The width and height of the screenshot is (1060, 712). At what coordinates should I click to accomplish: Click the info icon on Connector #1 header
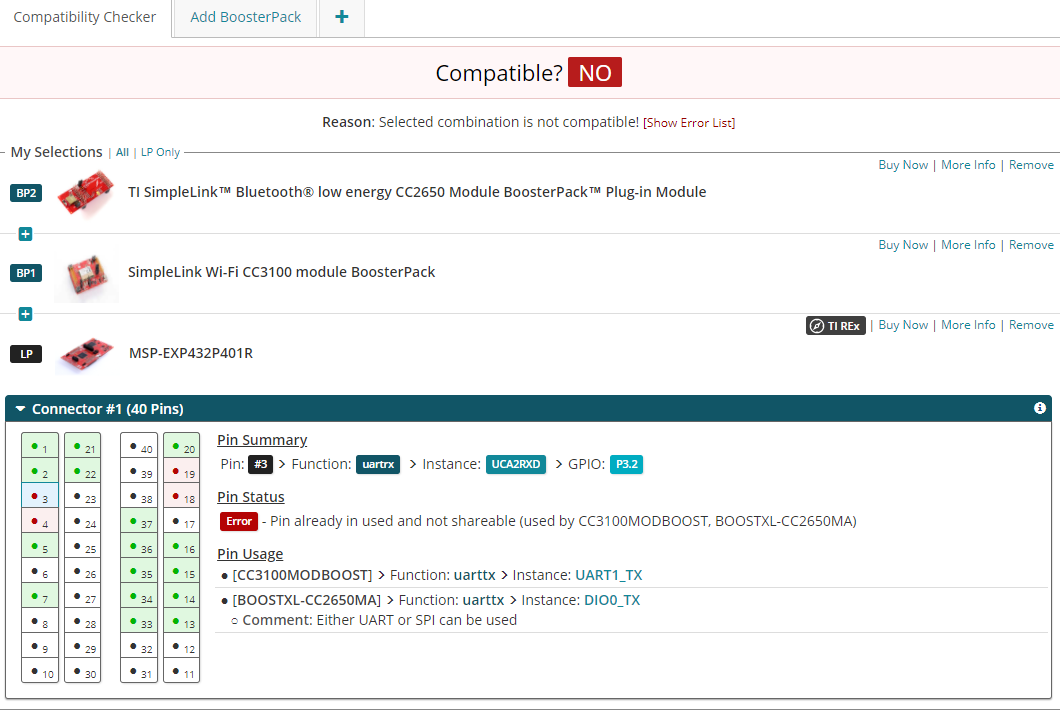(x=1040, y=408)
